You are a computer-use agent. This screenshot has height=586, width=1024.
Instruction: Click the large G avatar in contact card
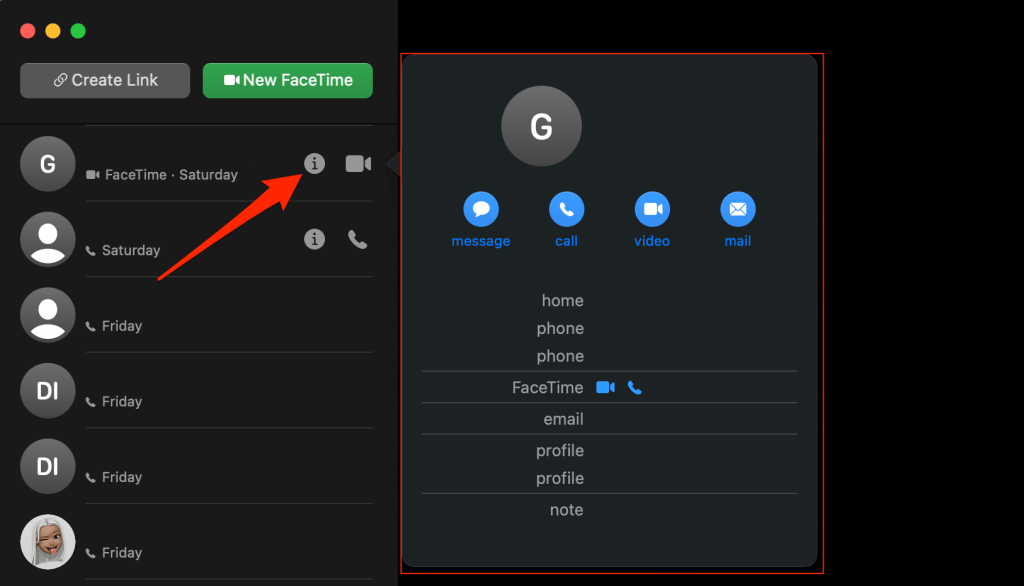point(541,126)
